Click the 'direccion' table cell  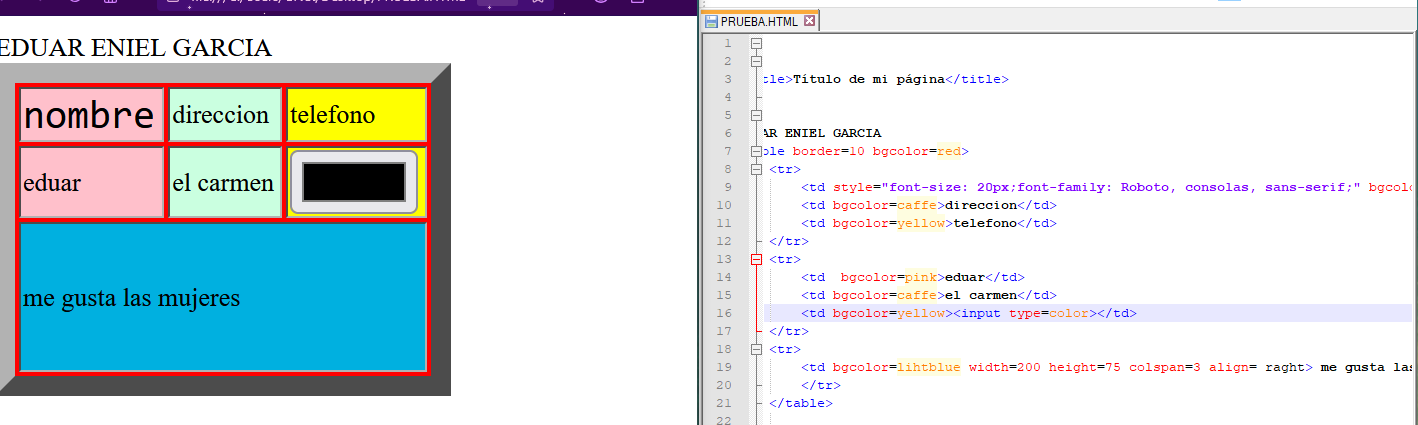tap(225, 115)
